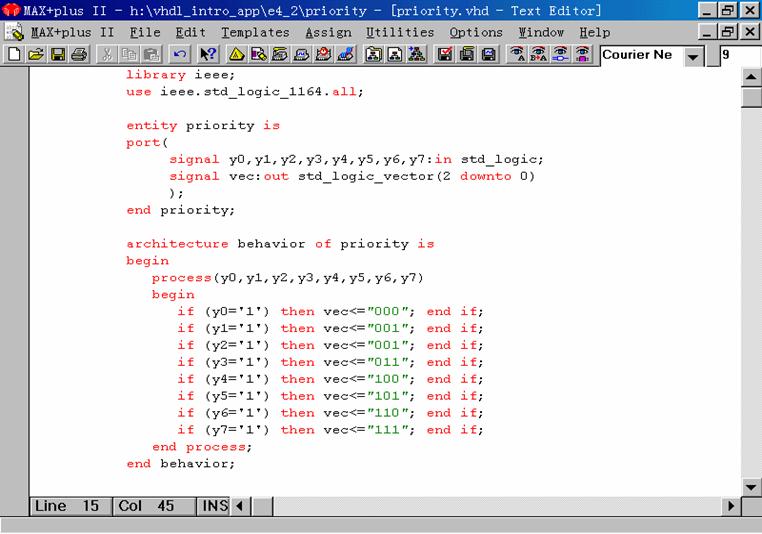The height and width of the screenshot is (534, 762).
Task: Open the MAX+plus II menu
Action: tap(72, 33)
